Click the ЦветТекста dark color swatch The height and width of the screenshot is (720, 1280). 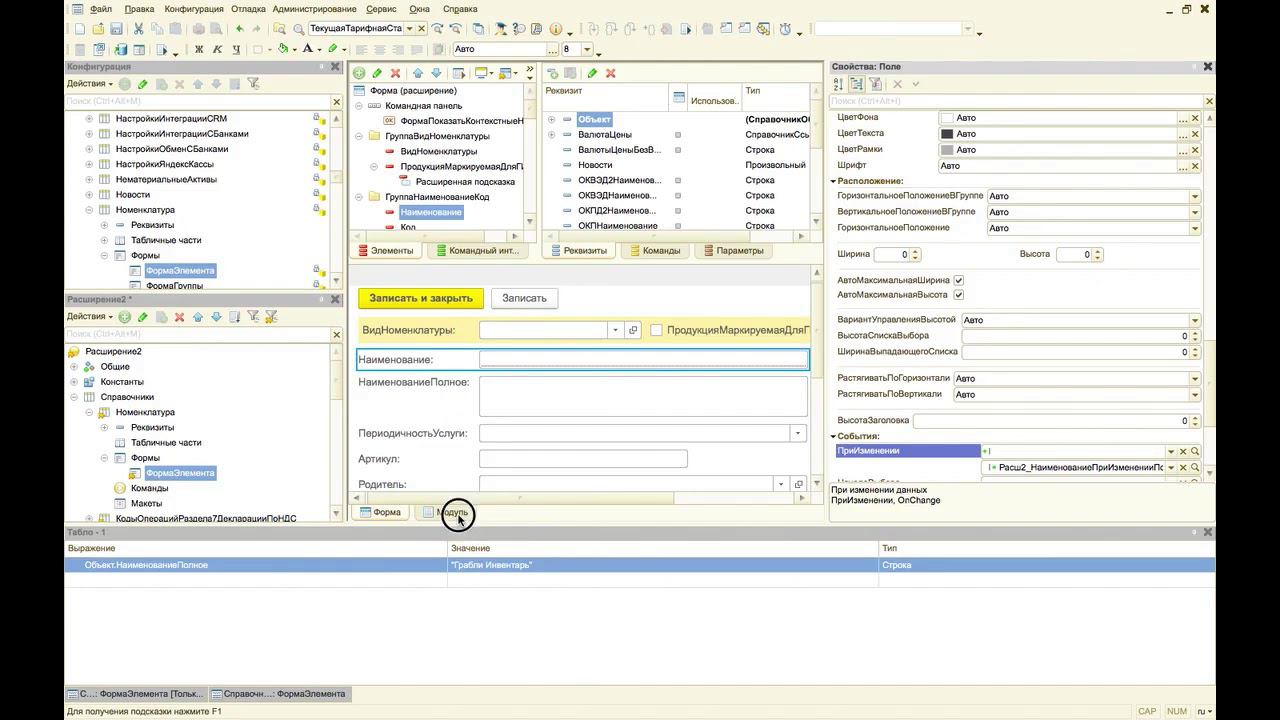(x=946, y=134)
